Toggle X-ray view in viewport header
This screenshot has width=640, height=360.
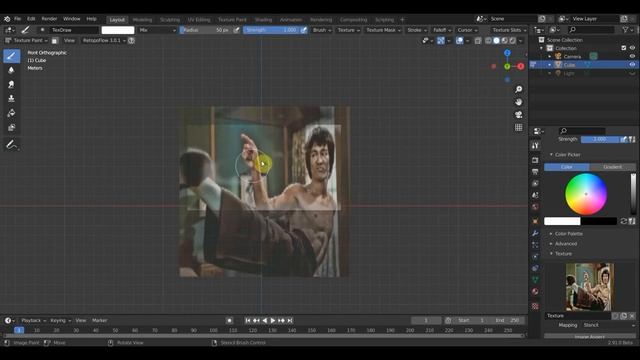[478, 40]
